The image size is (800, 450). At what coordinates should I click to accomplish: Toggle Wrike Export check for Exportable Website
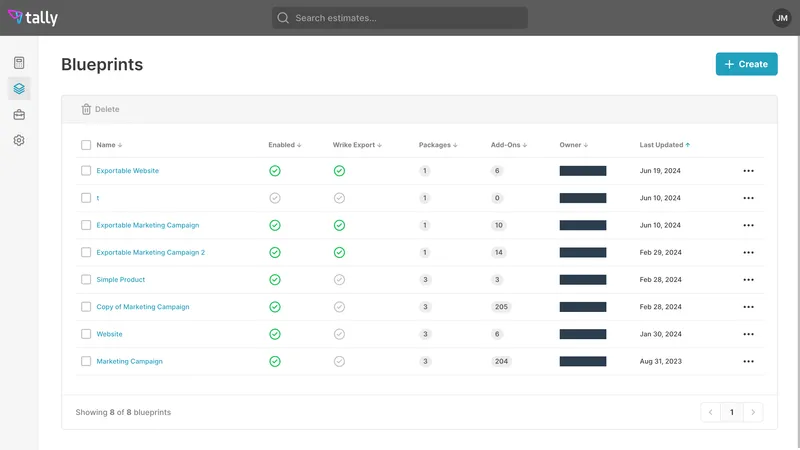[339, 171]
